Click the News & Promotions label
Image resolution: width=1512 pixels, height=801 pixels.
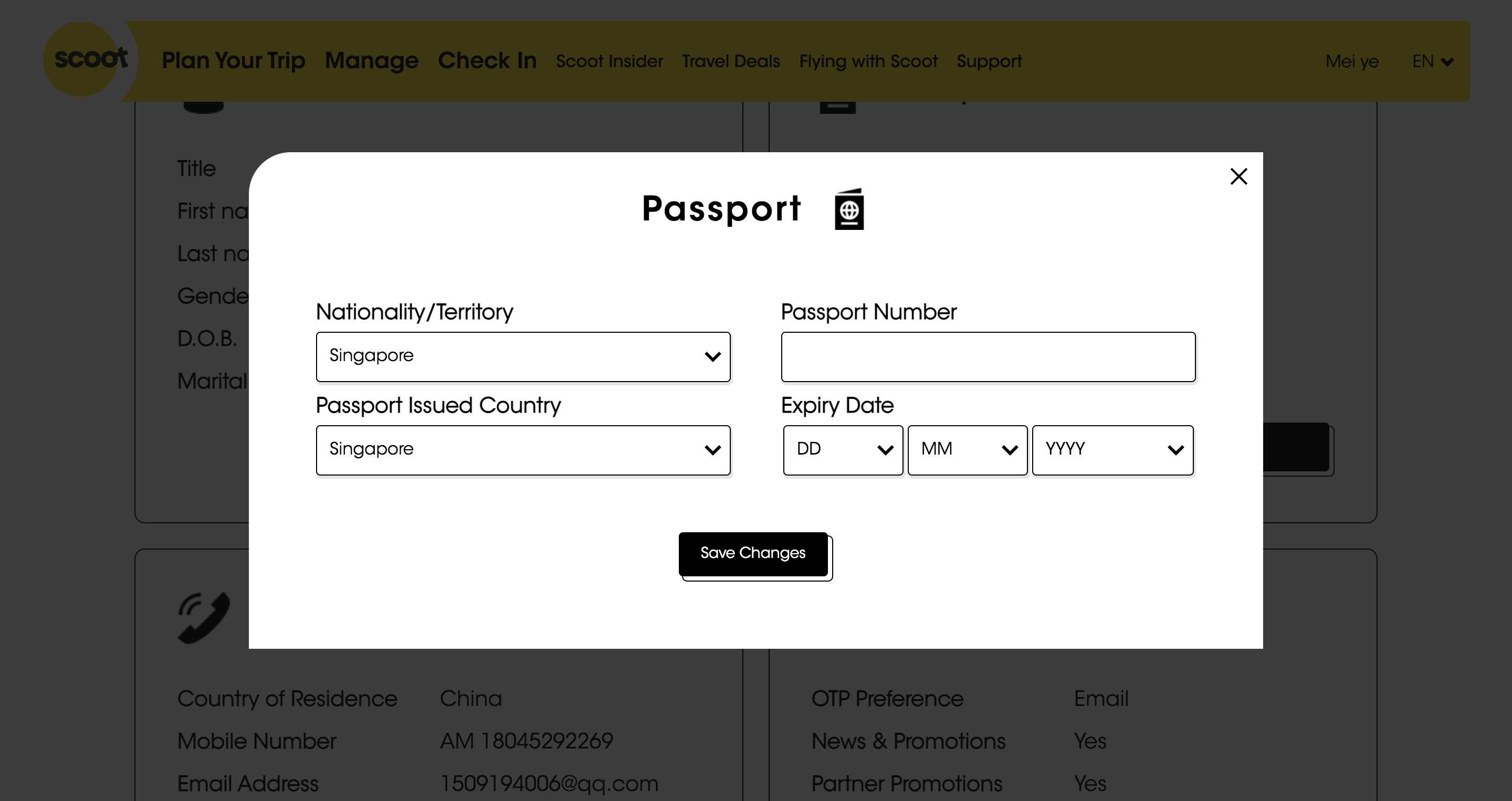tap(909, 741)
